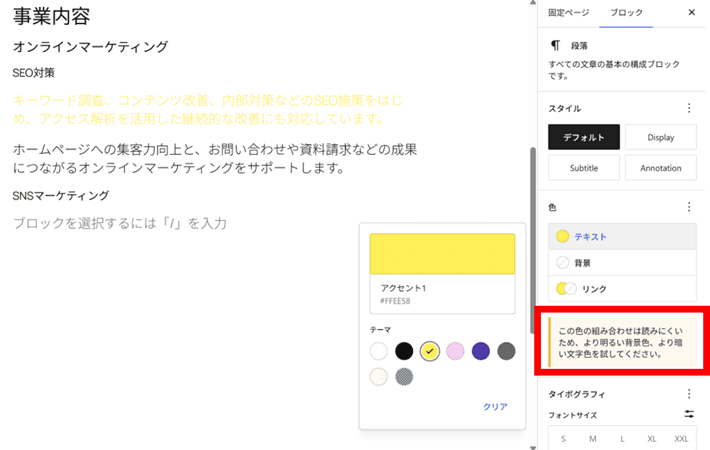This screenshot has width=710, height=450.
Task: Open the 背景 color setting
Action: (622, 263)
